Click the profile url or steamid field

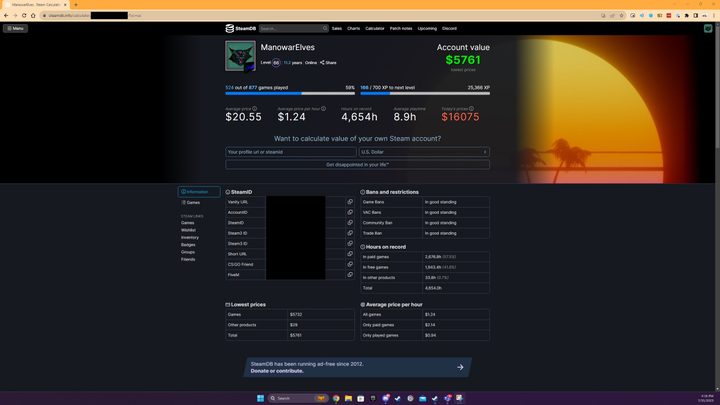point(291,152)
